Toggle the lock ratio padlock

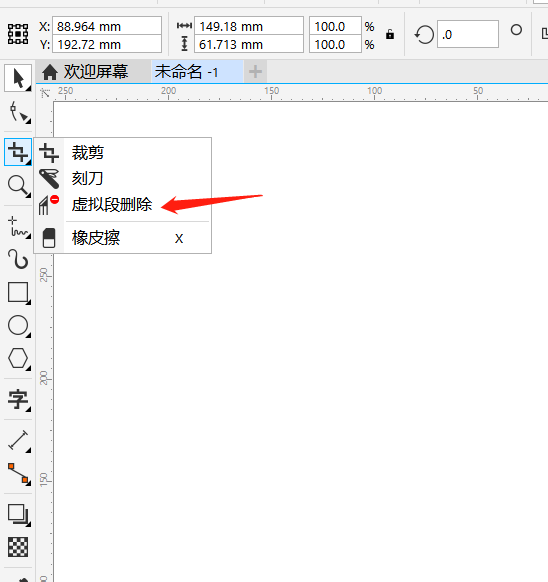click(x=389, y=35)
